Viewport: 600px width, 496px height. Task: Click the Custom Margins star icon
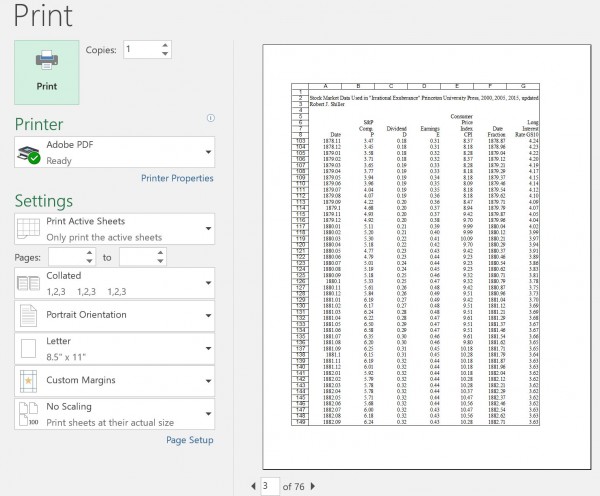[30, 381]
